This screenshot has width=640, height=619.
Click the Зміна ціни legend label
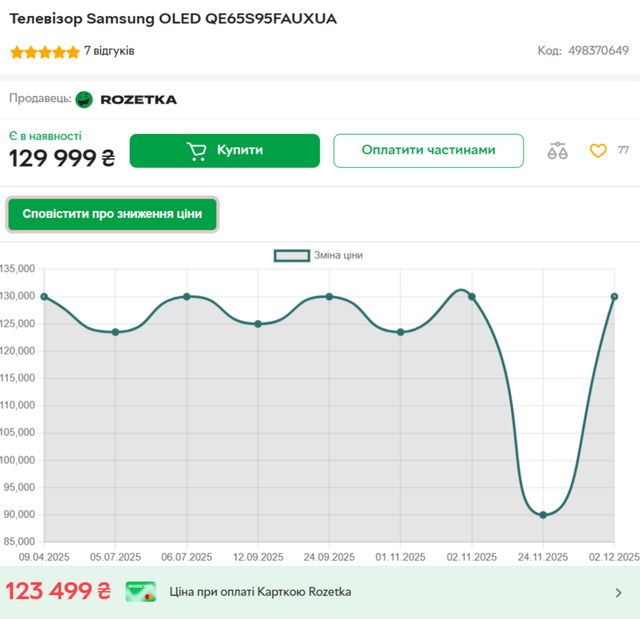coord(338,255)
